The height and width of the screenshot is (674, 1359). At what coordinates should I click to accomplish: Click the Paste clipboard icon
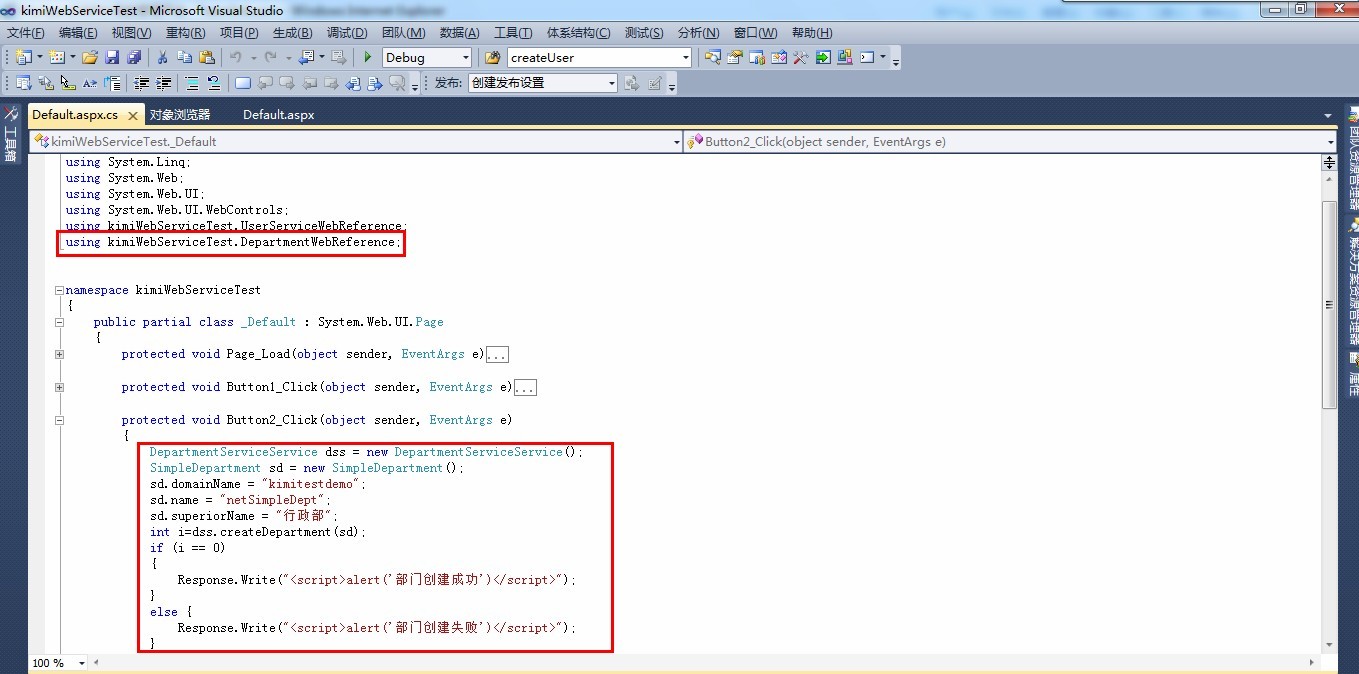coord(207,57)
